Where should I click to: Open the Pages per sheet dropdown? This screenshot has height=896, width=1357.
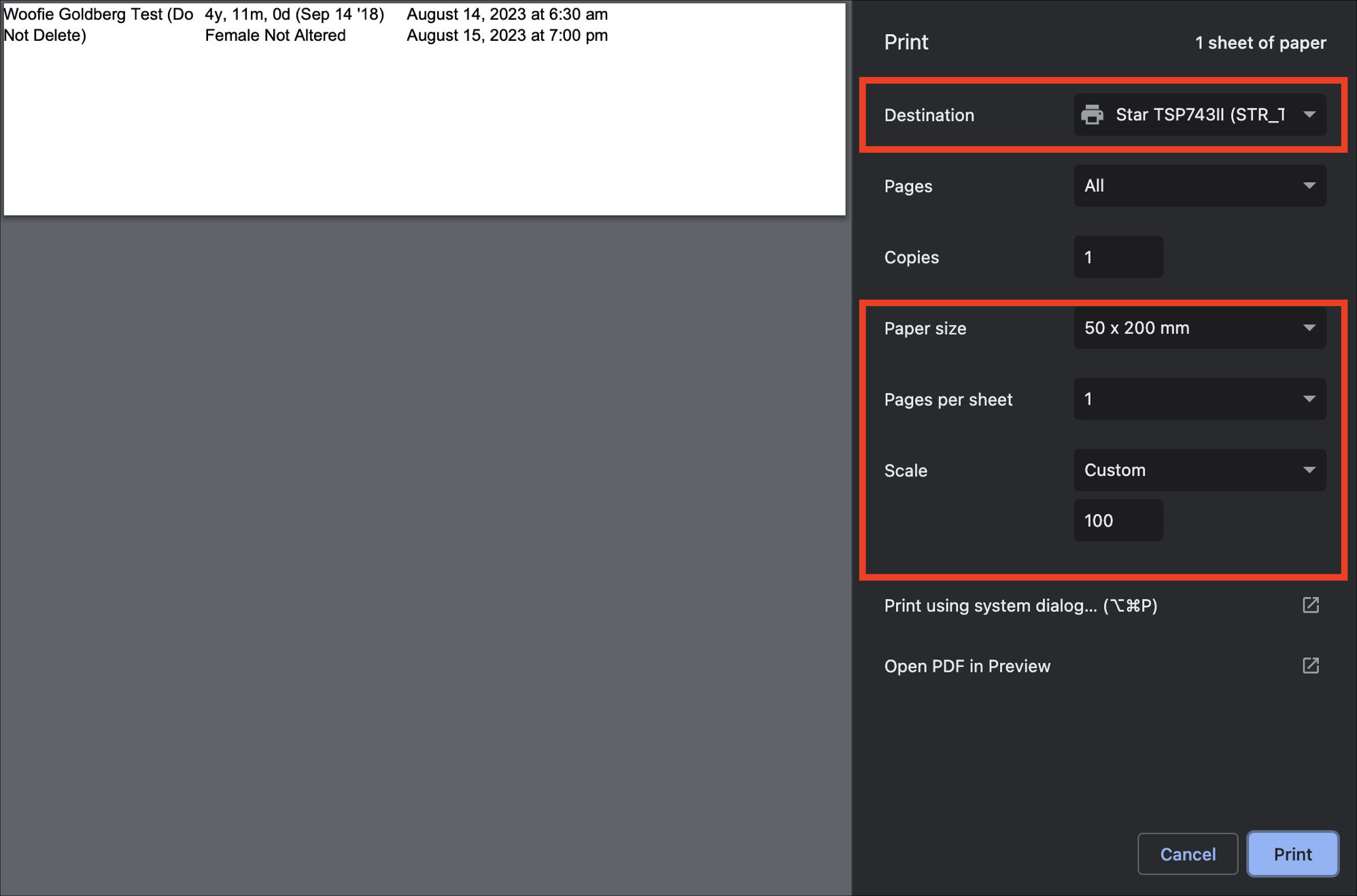1199,399
